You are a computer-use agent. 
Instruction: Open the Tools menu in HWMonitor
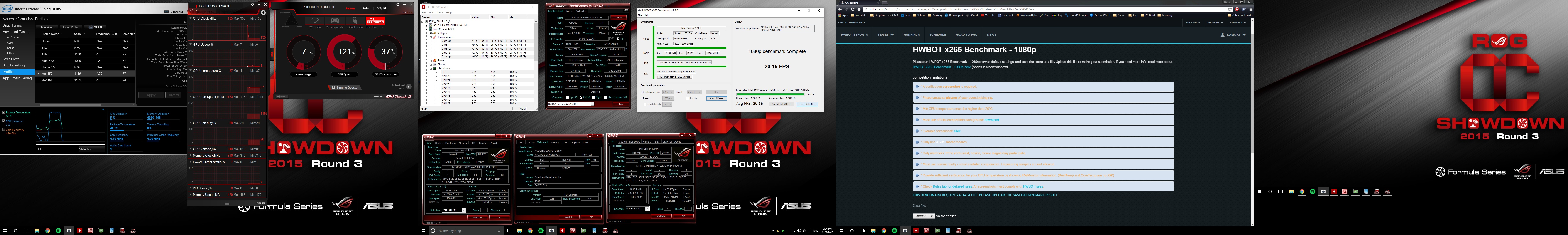440,13
